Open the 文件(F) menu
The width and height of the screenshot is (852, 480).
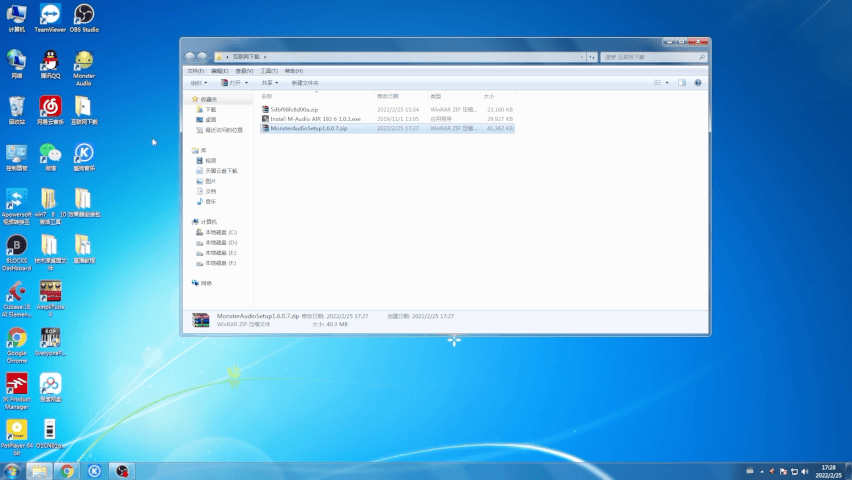(195, 71)
